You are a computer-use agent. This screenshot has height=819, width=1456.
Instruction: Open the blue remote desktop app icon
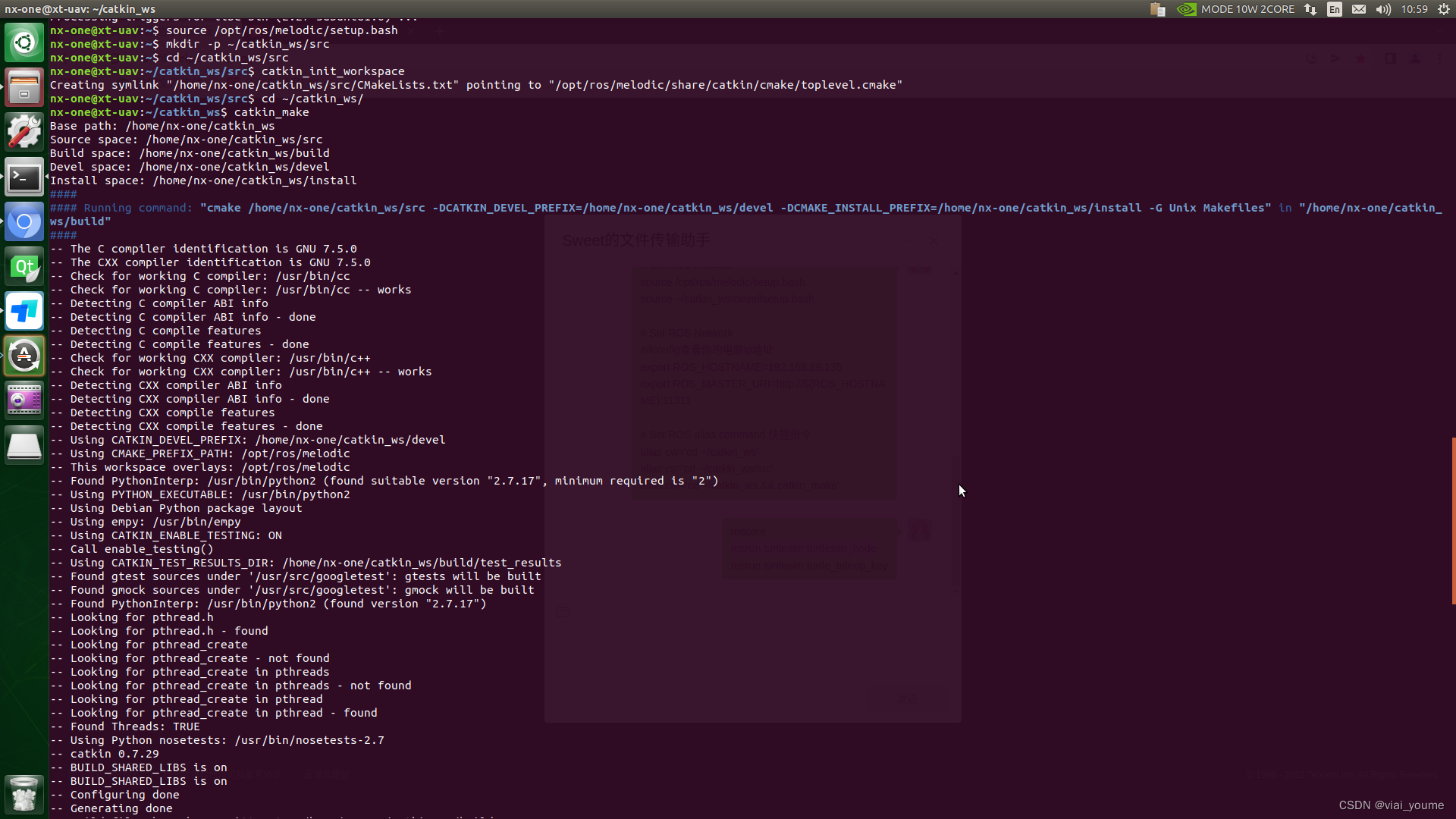tap(24, 311)
